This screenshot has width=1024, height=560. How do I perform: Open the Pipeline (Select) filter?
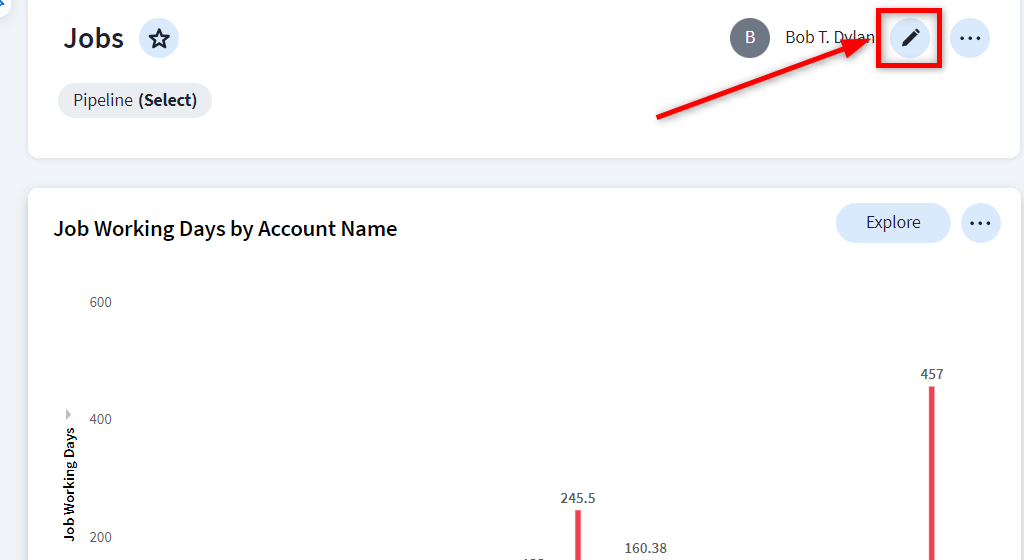(135, 100)
